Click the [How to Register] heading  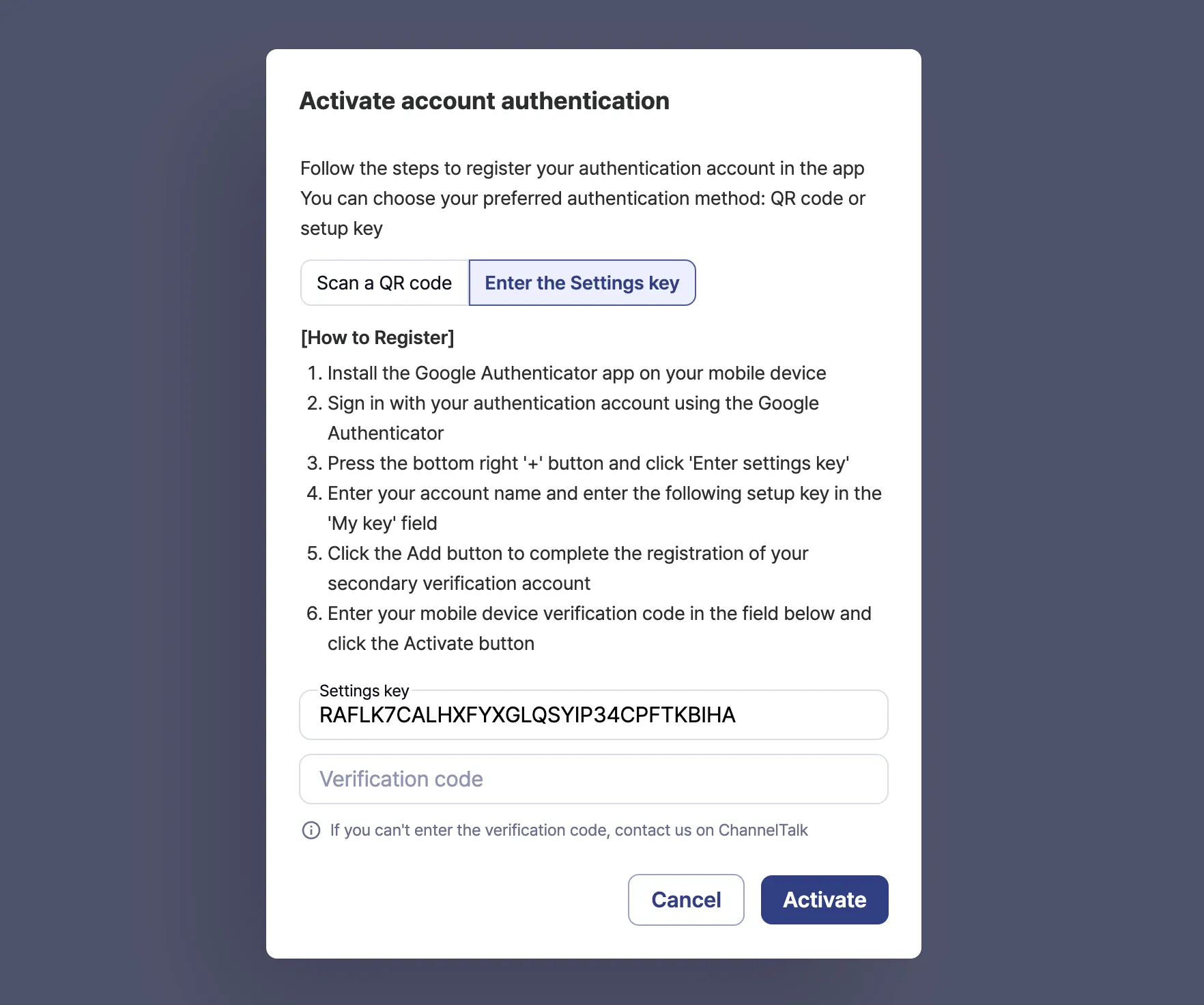(377, 337)
